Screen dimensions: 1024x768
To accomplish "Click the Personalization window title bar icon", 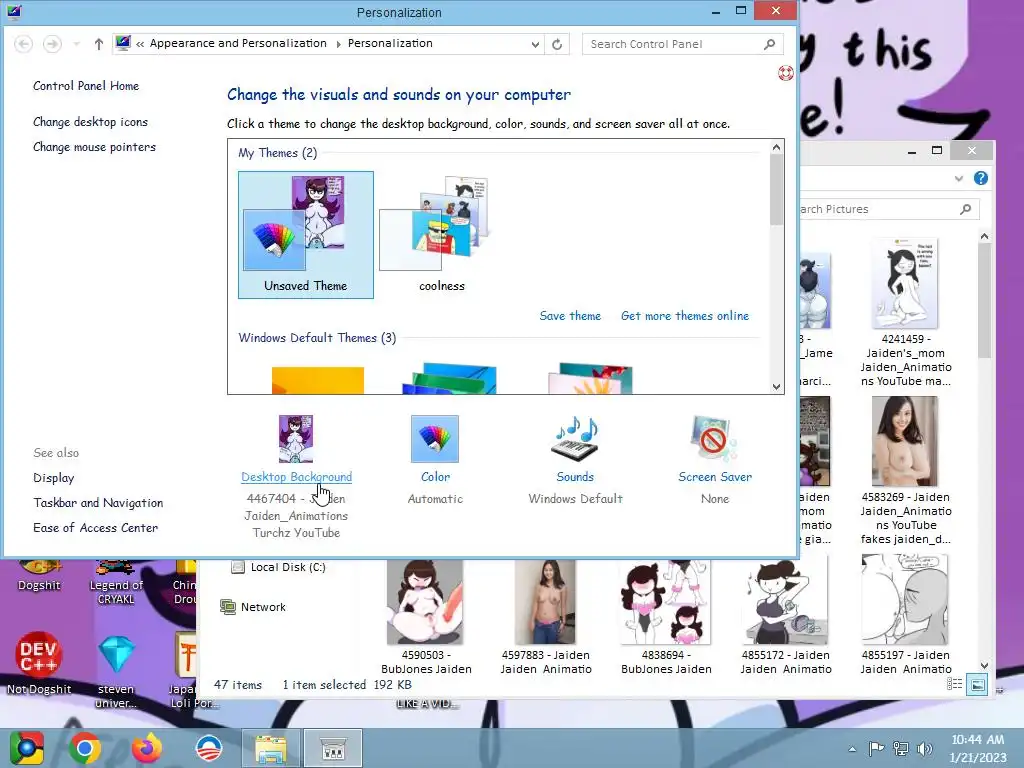I will pyautogui.click(x=14, y=12).
